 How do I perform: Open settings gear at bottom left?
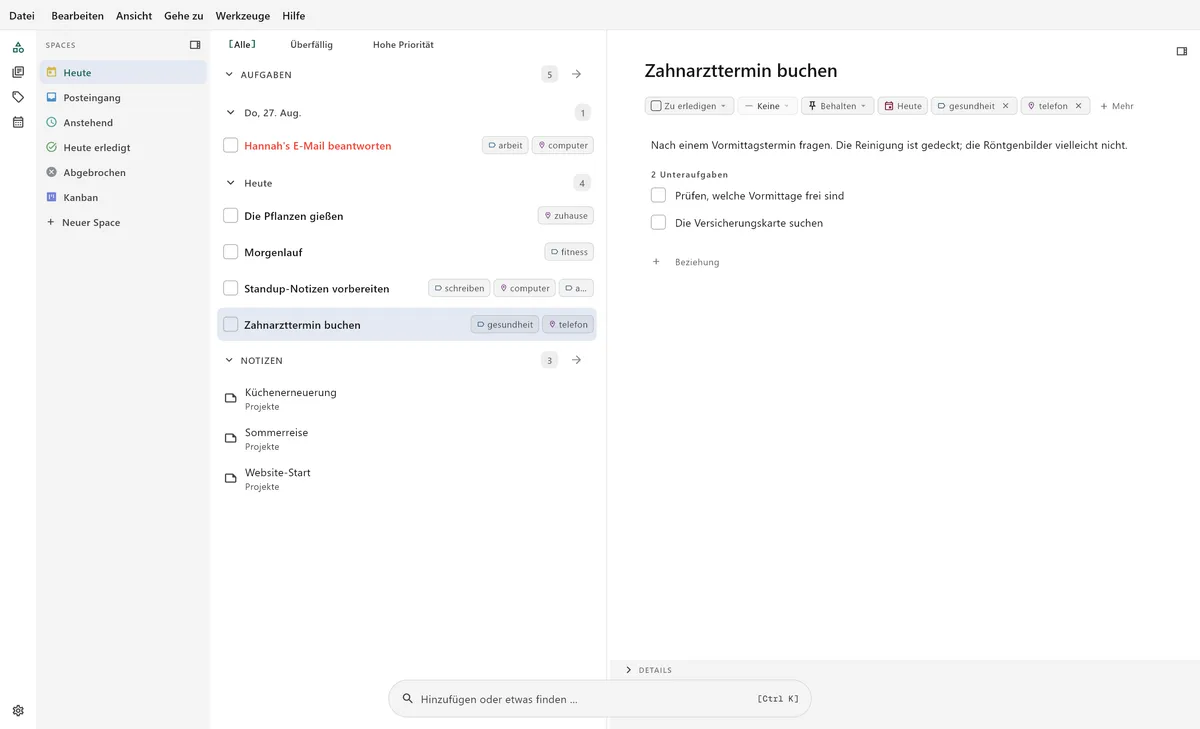[18, 711]
